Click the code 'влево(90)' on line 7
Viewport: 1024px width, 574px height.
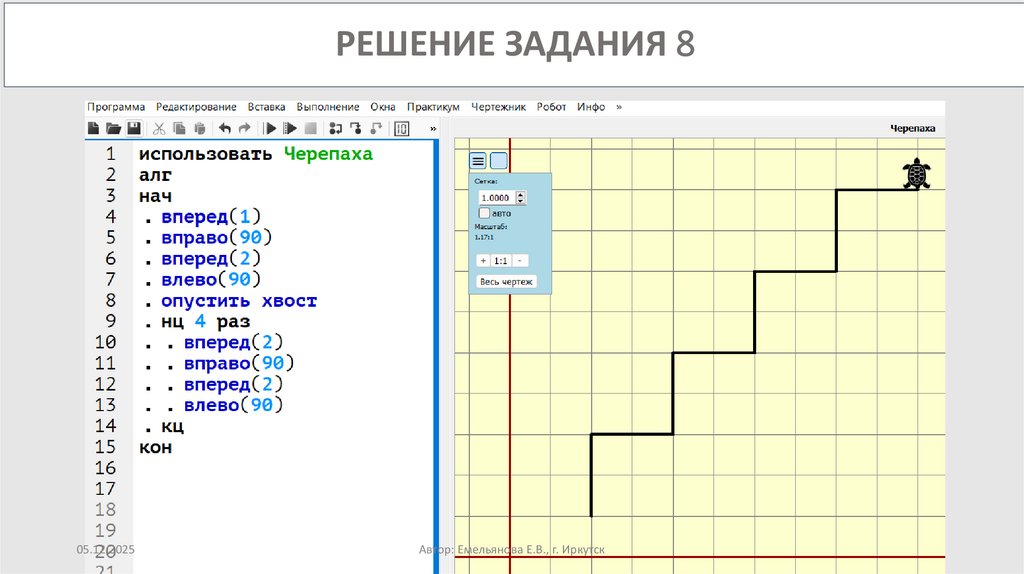point(211,279)
